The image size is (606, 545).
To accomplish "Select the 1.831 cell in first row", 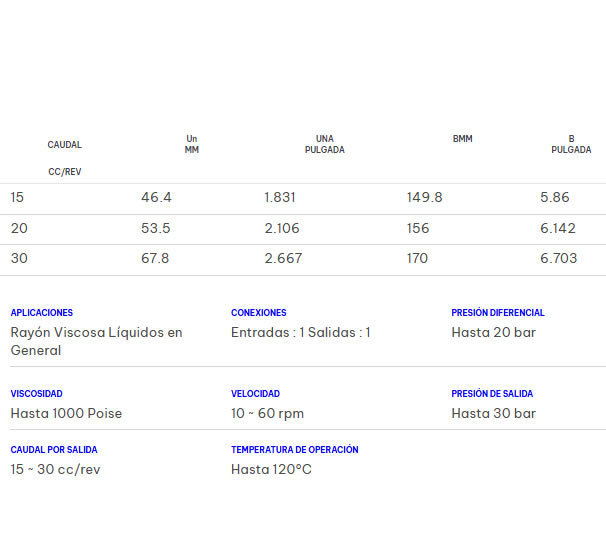I will [x=280, y=198].
